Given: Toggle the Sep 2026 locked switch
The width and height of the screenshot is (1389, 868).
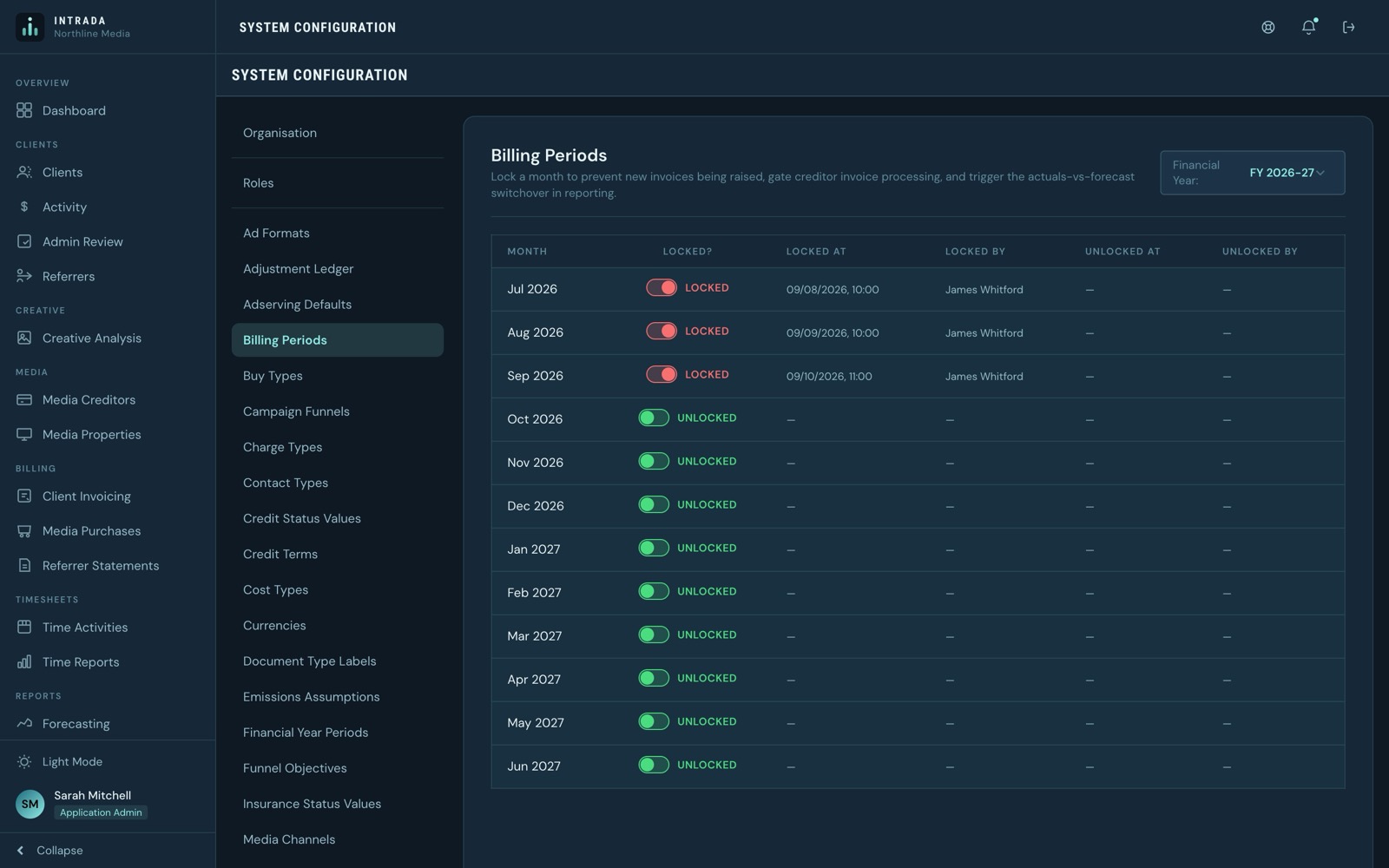Looking at the screenshot, I should pyautogui.click(x=662, y=374).
